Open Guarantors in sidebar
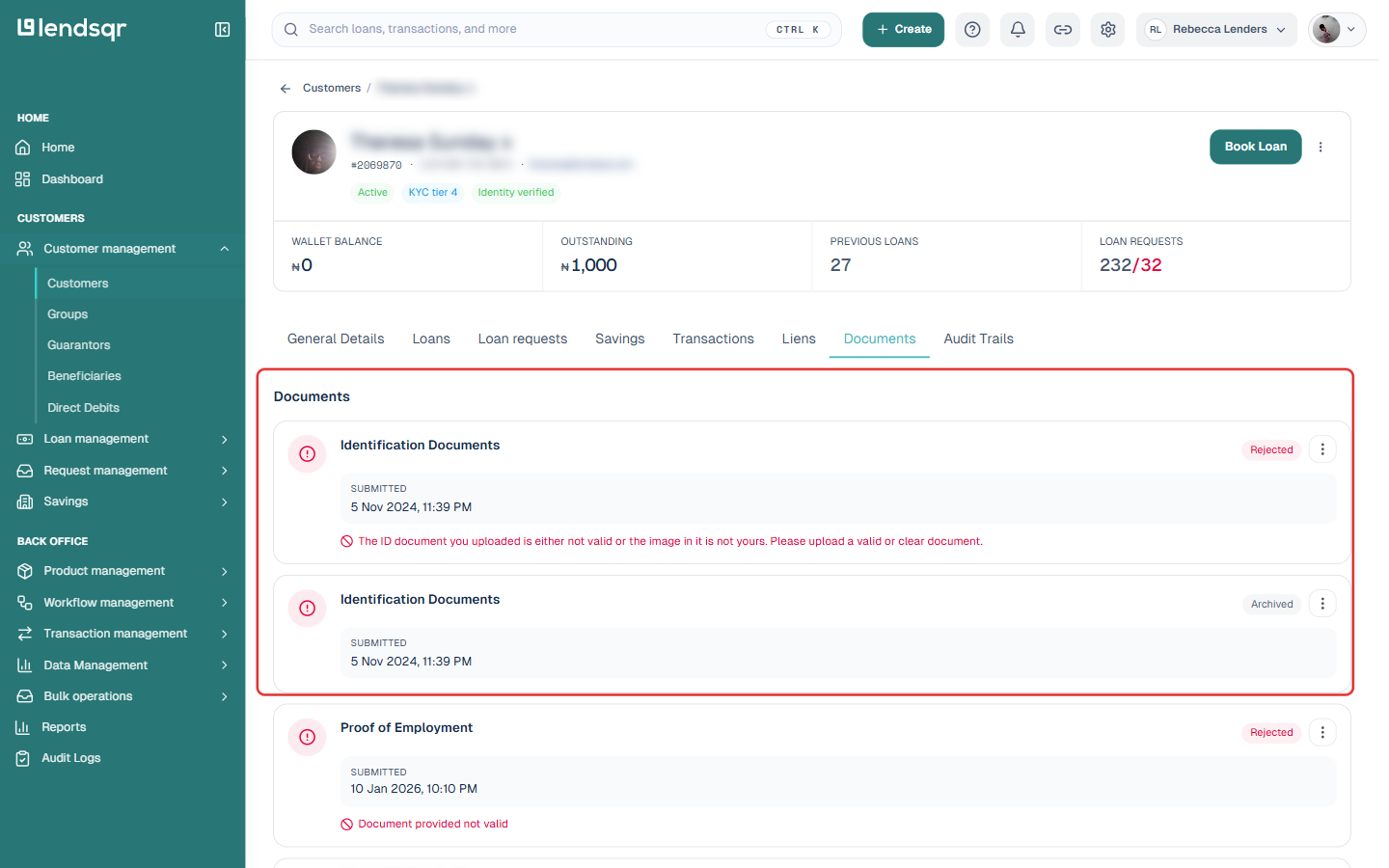The height and width of the screenshot is (868, 1389). click(79, 345)
